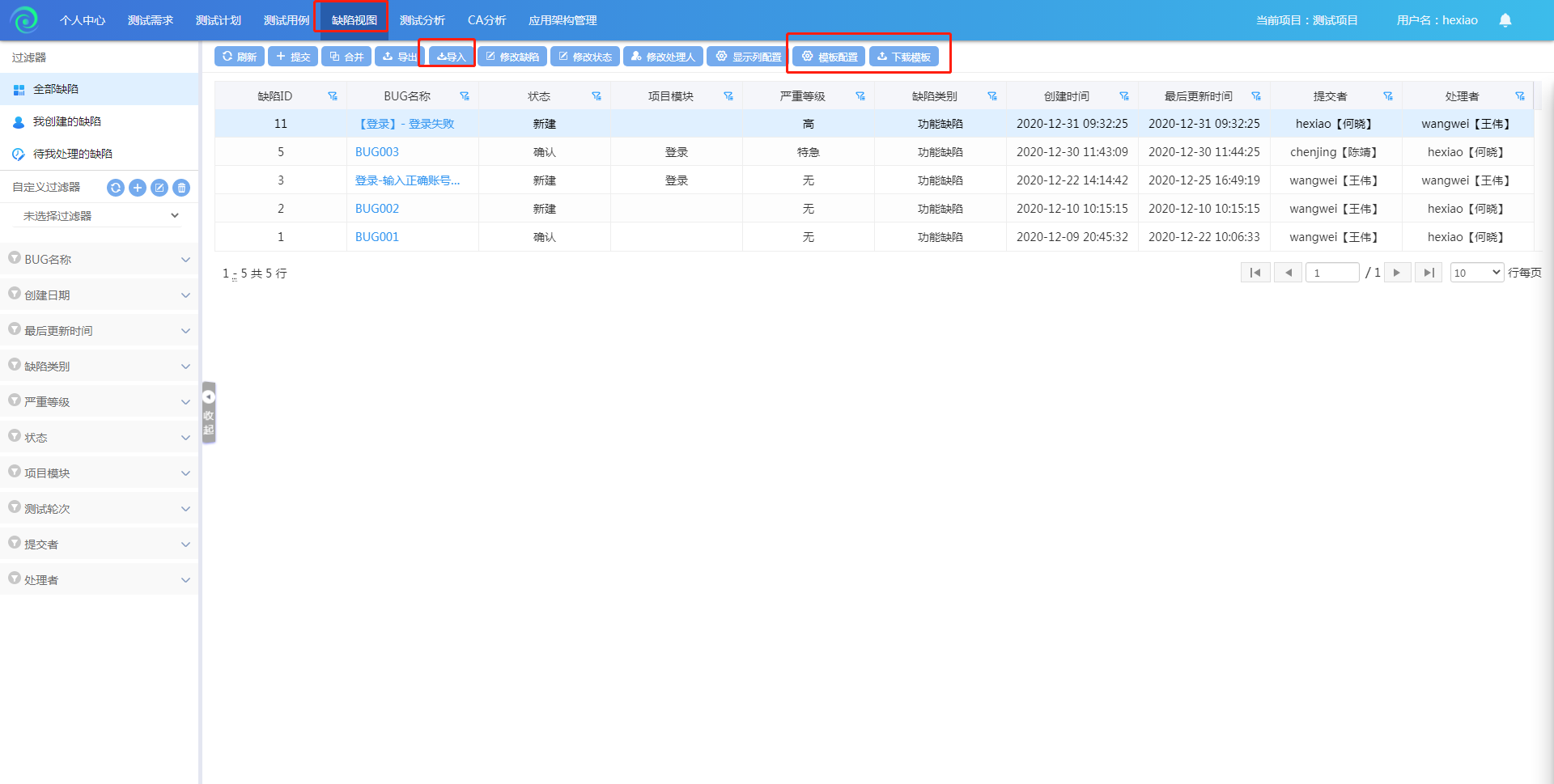The height and width of the screenshot is (784, 1554).
Task: Open the 未选择过滤器 dropdown
Action: coord(100,216)
